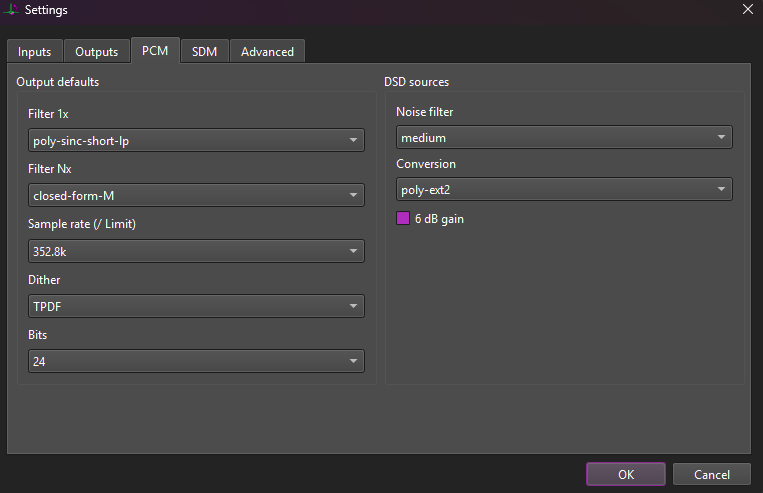
Task: Open the Sample rate 352.8k dropdown
Action: [196, 251]
